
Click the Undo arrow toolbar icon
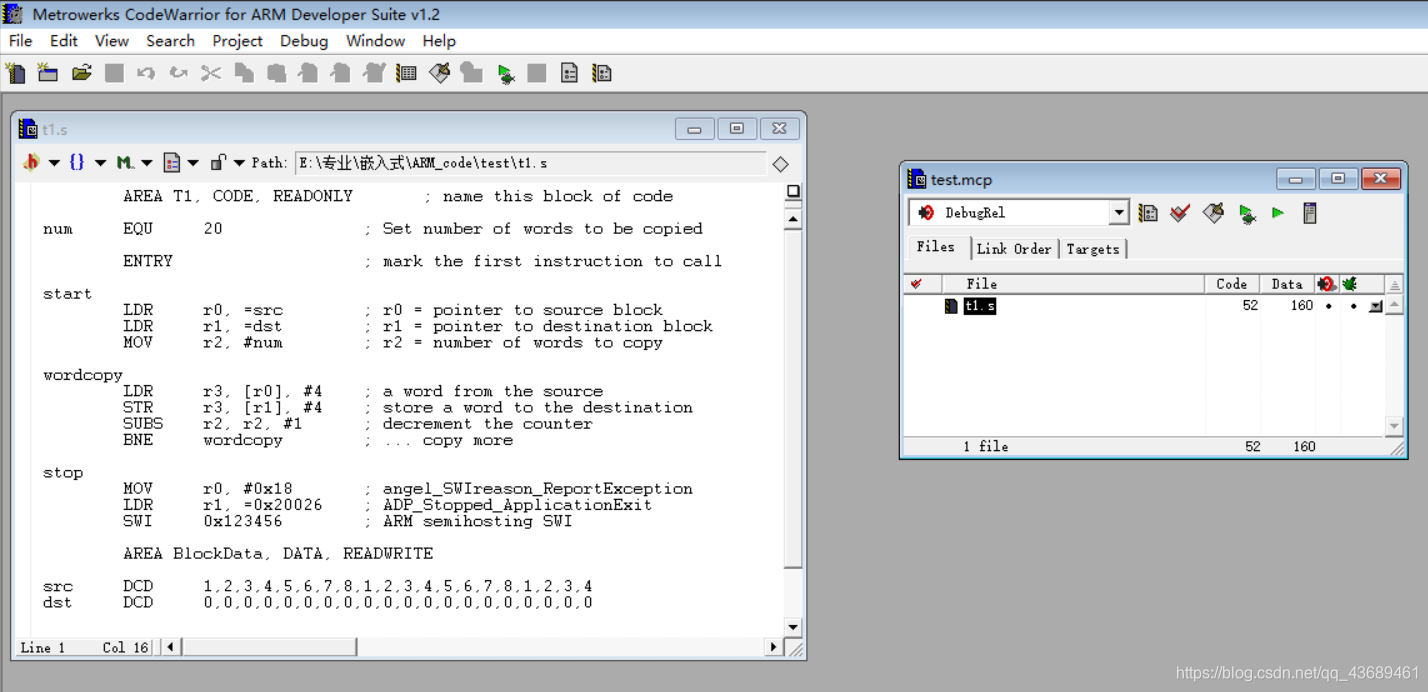pos(146,73)
